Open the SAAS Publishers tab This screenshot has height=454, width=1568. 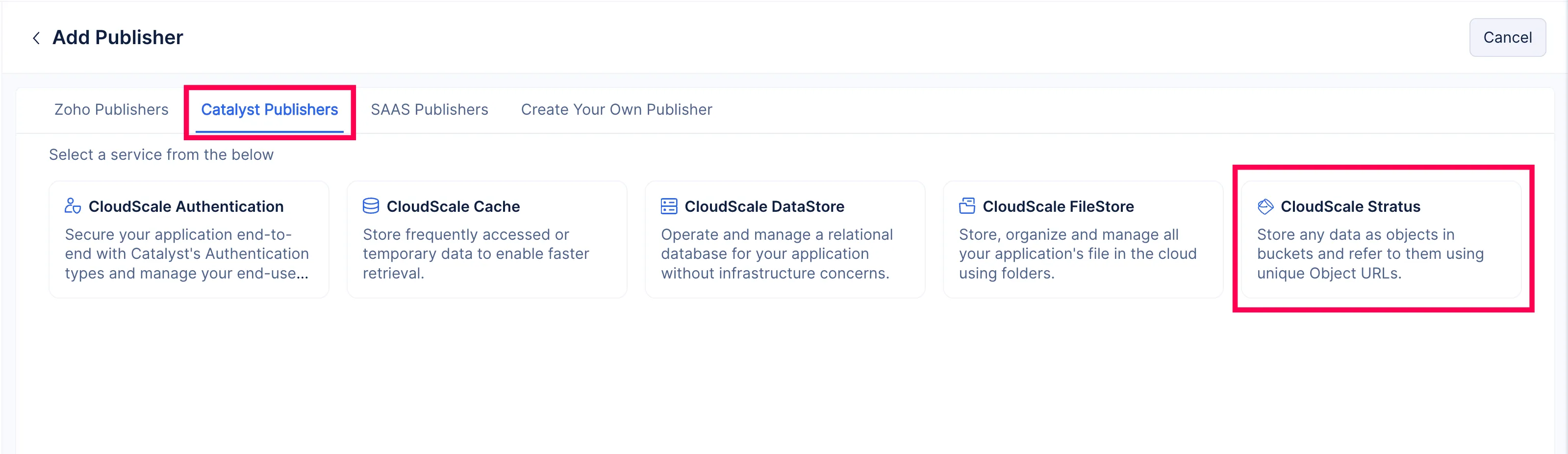tap(429, 109)
